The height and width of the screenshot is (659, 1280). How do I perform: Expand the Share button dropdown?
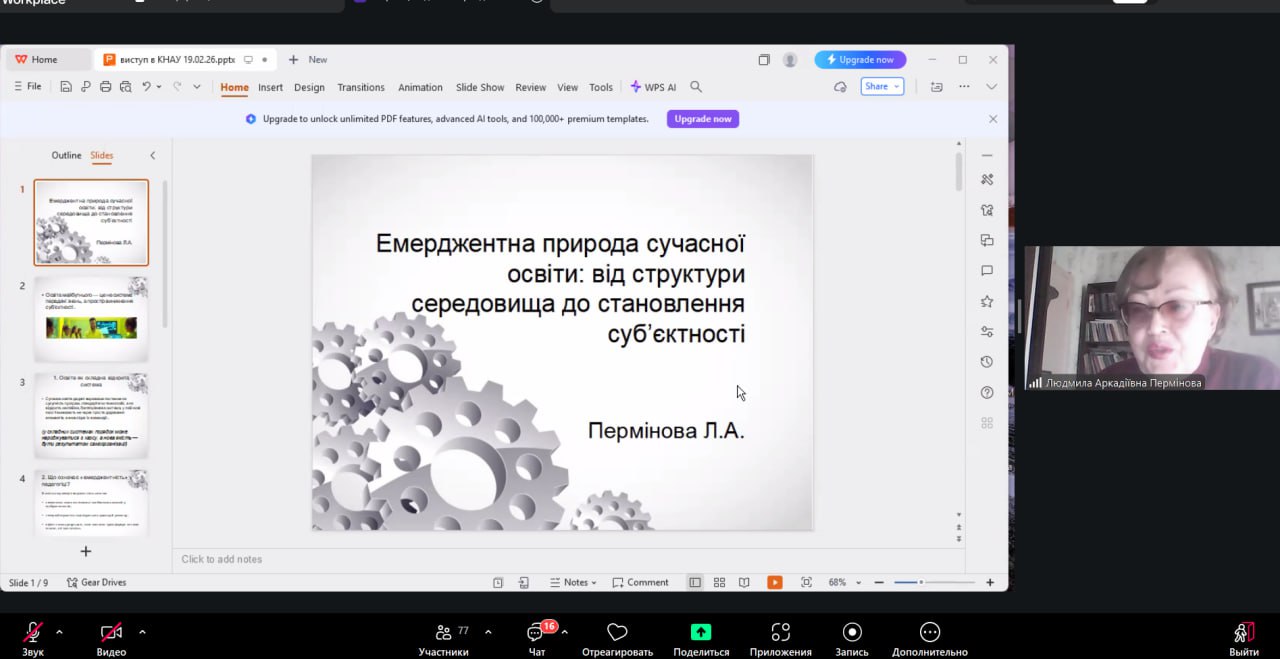point(882,87)
